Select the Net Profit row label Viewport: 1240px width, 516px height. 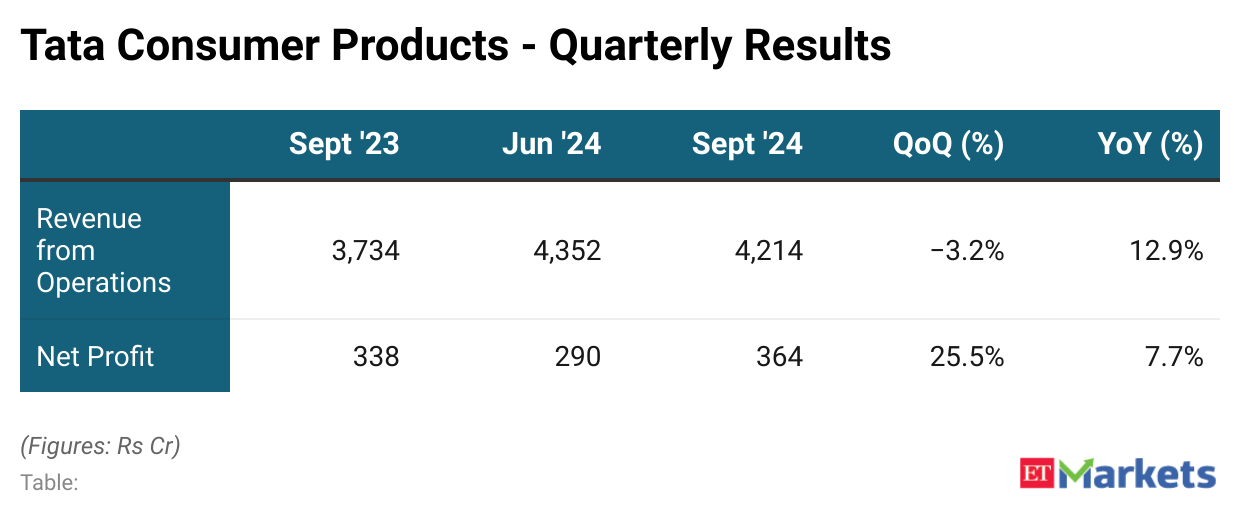coord(95,356)
